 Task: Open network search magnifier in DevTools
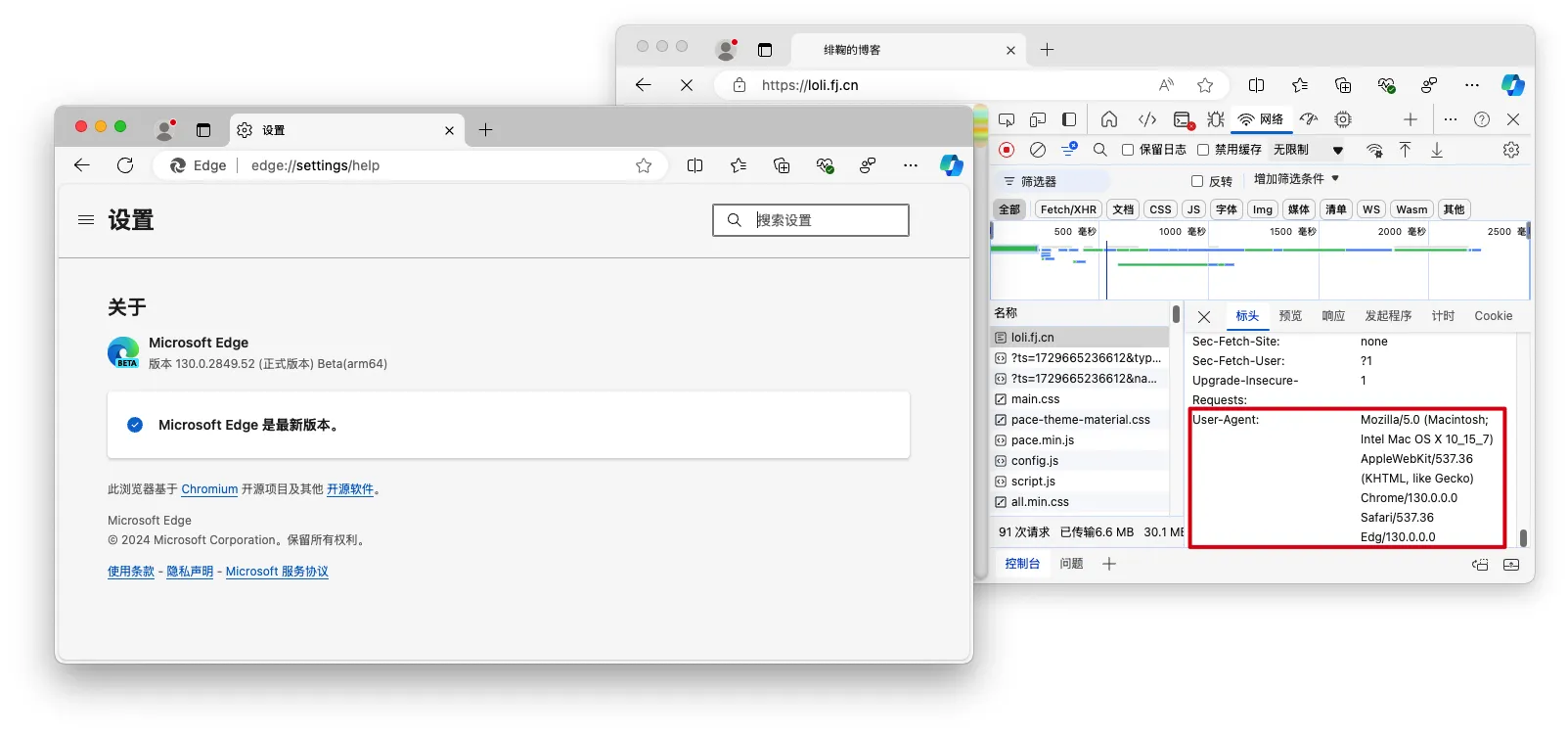[1100, 150]
